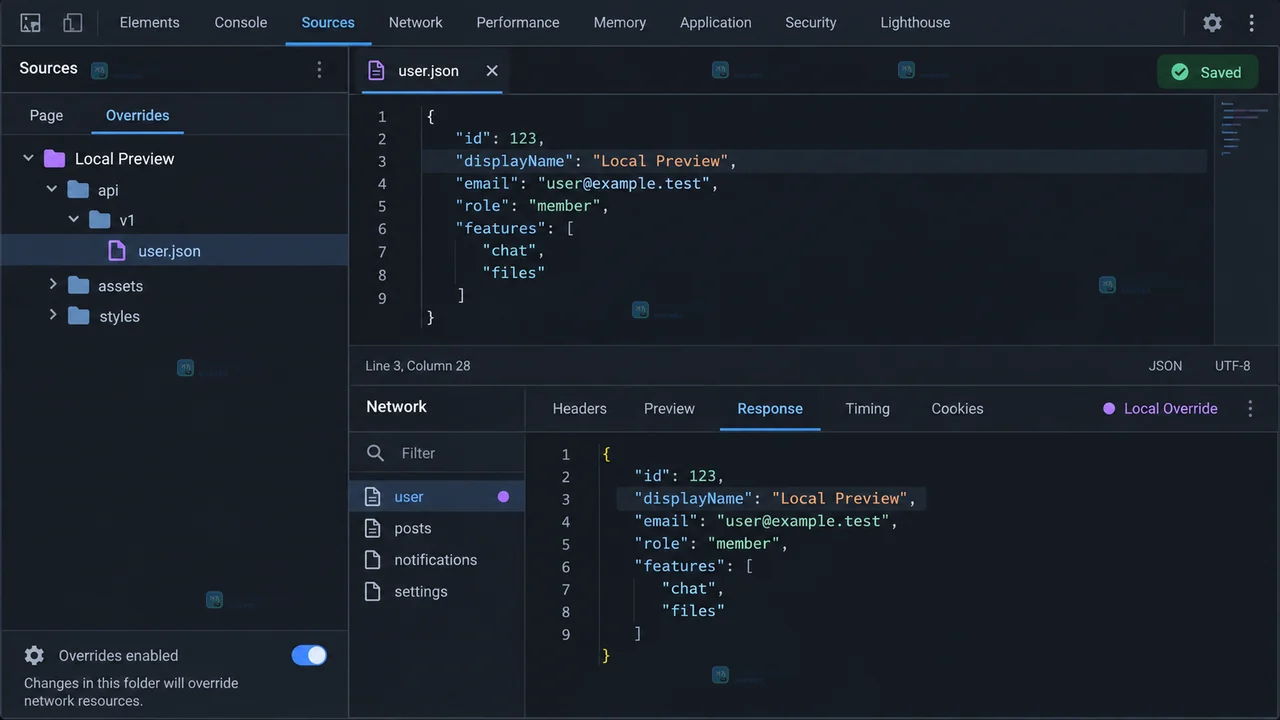
Task: Click Line 3, Column 28 status
Action: point(418,366)
